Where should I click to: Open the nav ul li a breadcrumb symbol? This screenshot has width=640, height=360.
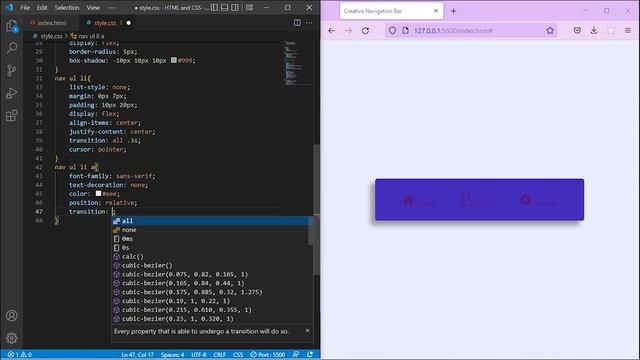point(87,36)
